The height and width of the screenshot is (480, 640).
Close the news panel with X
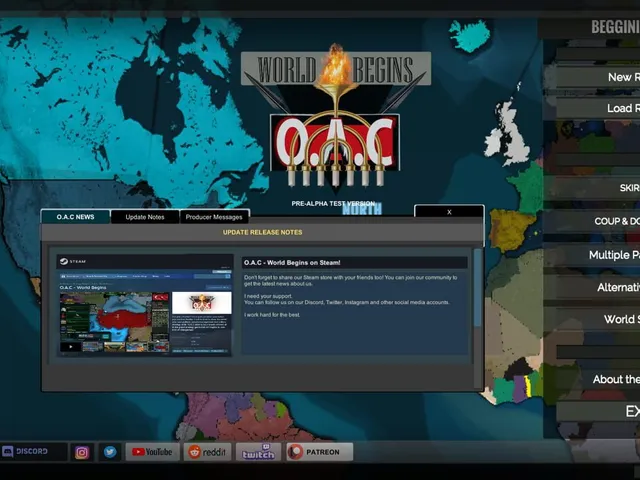click(449, 212)
